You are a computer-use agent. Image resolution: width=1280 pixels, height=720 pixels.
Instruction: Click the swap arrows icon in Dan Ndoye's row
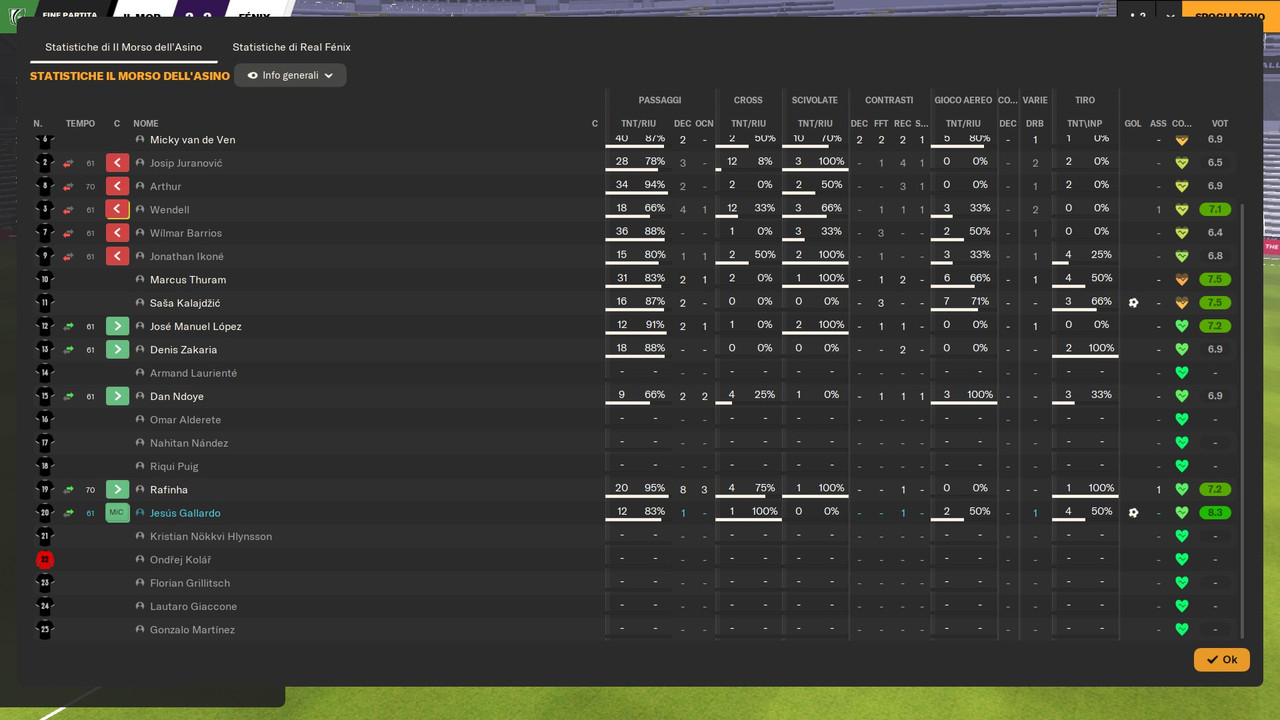68,396
